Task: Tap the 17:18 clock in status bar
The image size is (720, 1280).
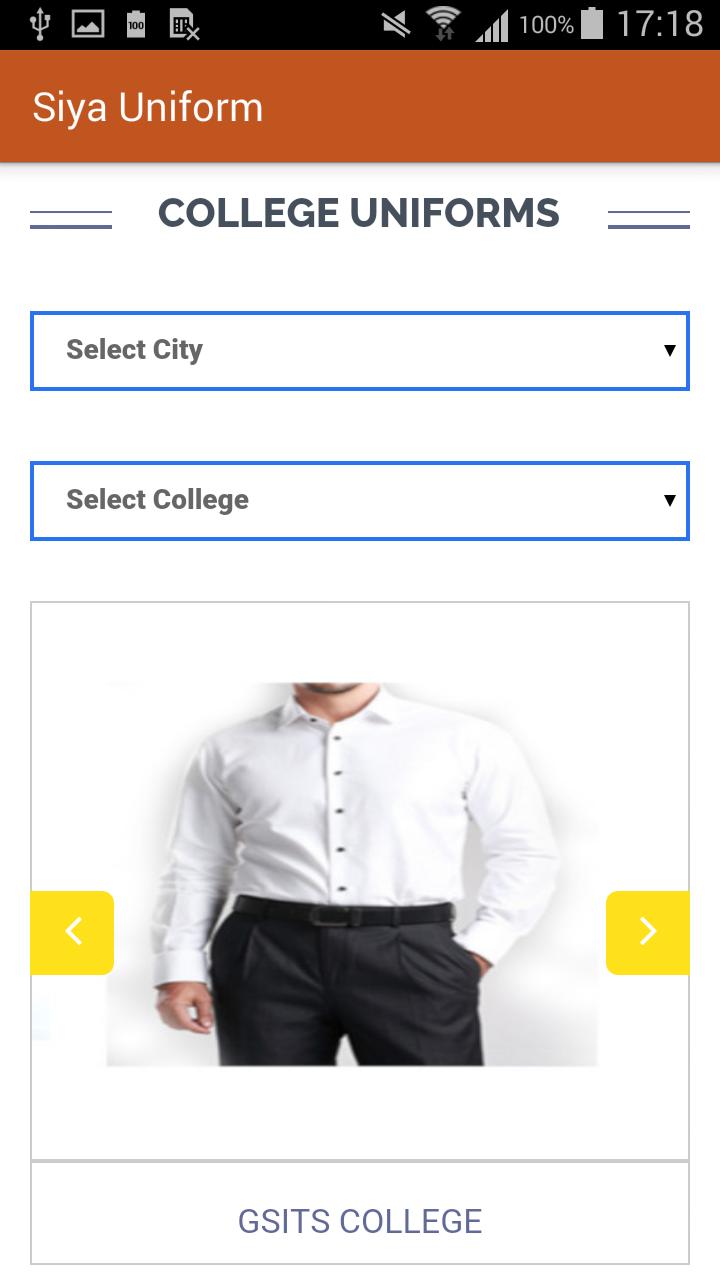Action: pyautogui.click(x=660, y=24)
